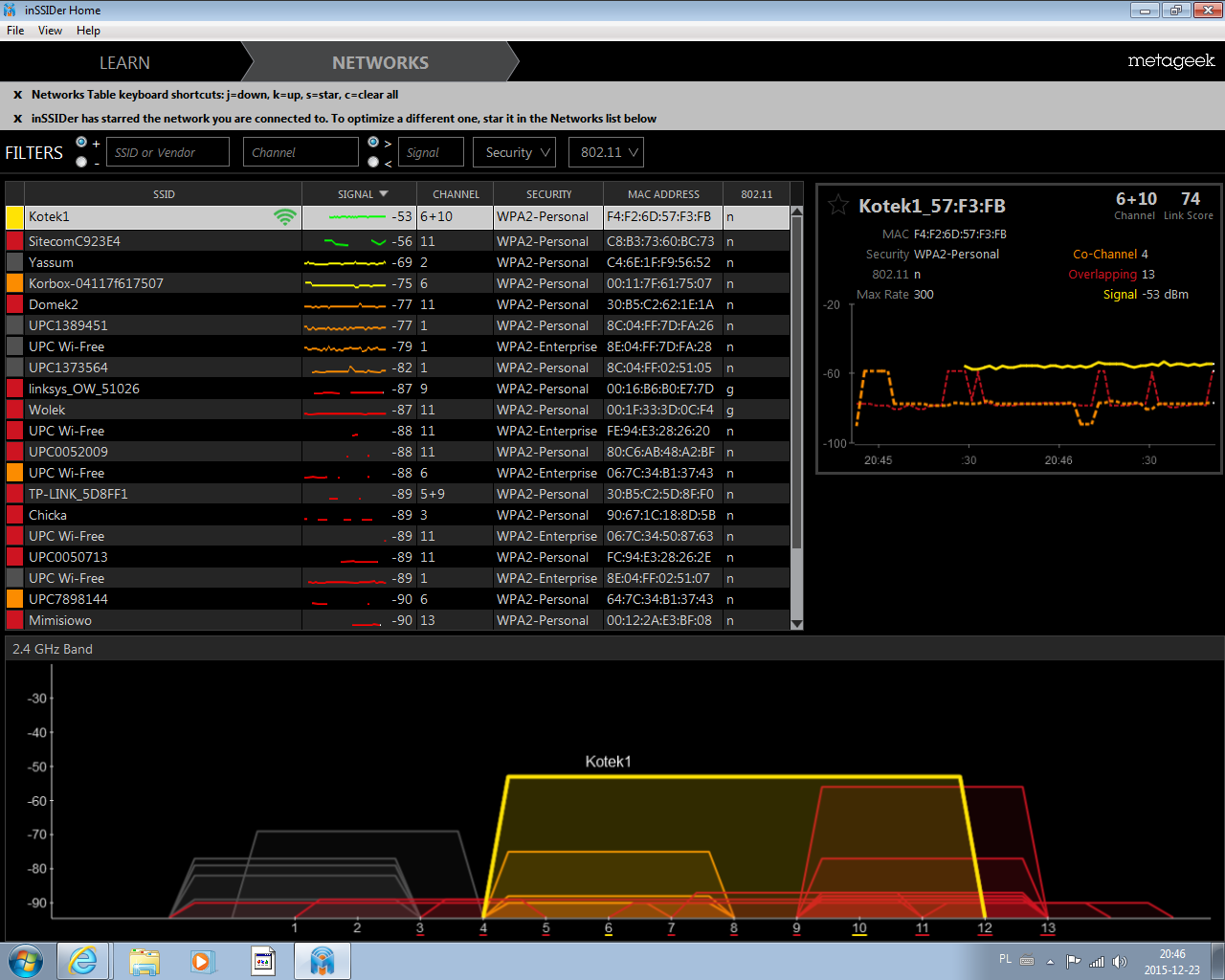This screenshot has width=1225, height=980.
Task: Select the less-than signal filter radio
Action: coord(373,162)
